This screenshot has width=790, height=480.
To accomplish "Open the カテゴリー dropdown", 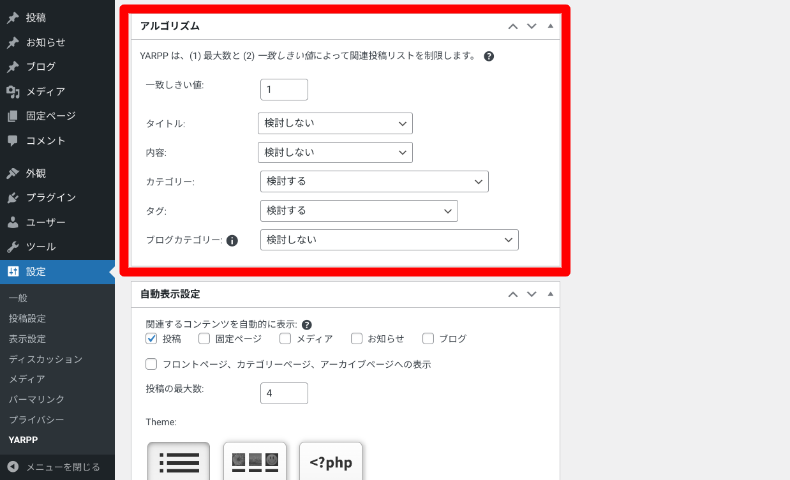I will tap(374, 181).
